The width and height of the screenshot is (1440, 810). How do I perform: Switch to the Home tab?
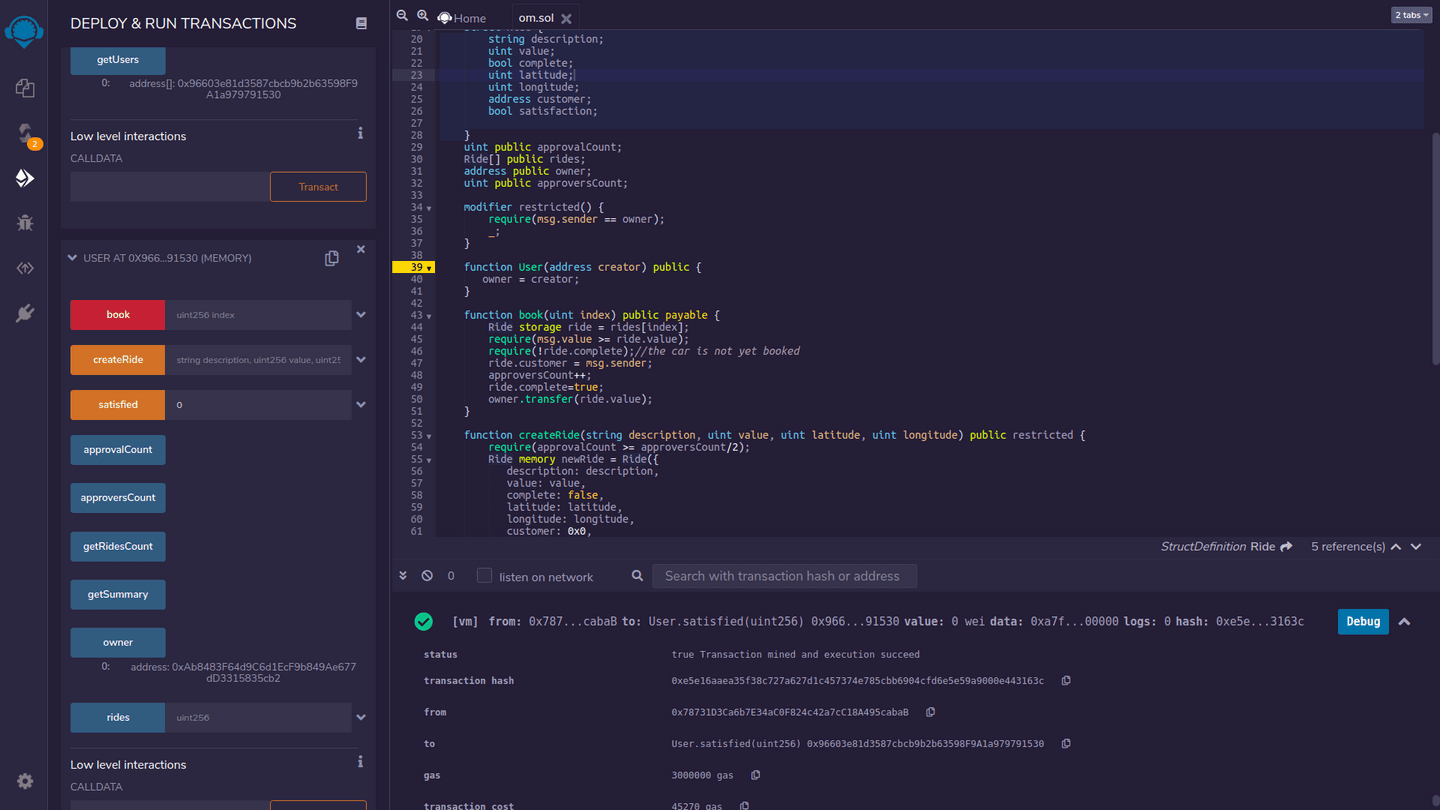click(461, 18)
